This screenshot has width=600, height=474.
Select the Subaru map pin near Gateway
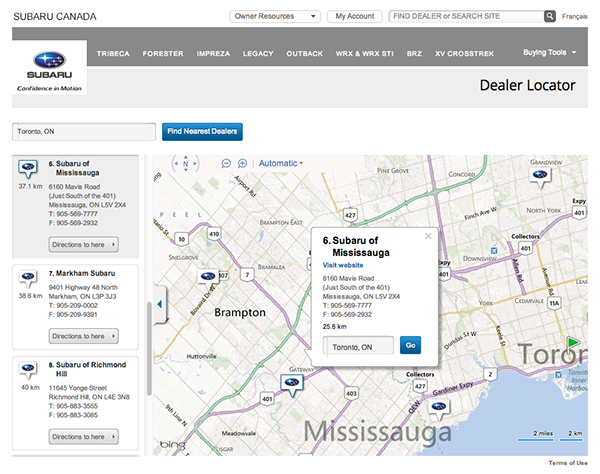[x=292, y=384]
